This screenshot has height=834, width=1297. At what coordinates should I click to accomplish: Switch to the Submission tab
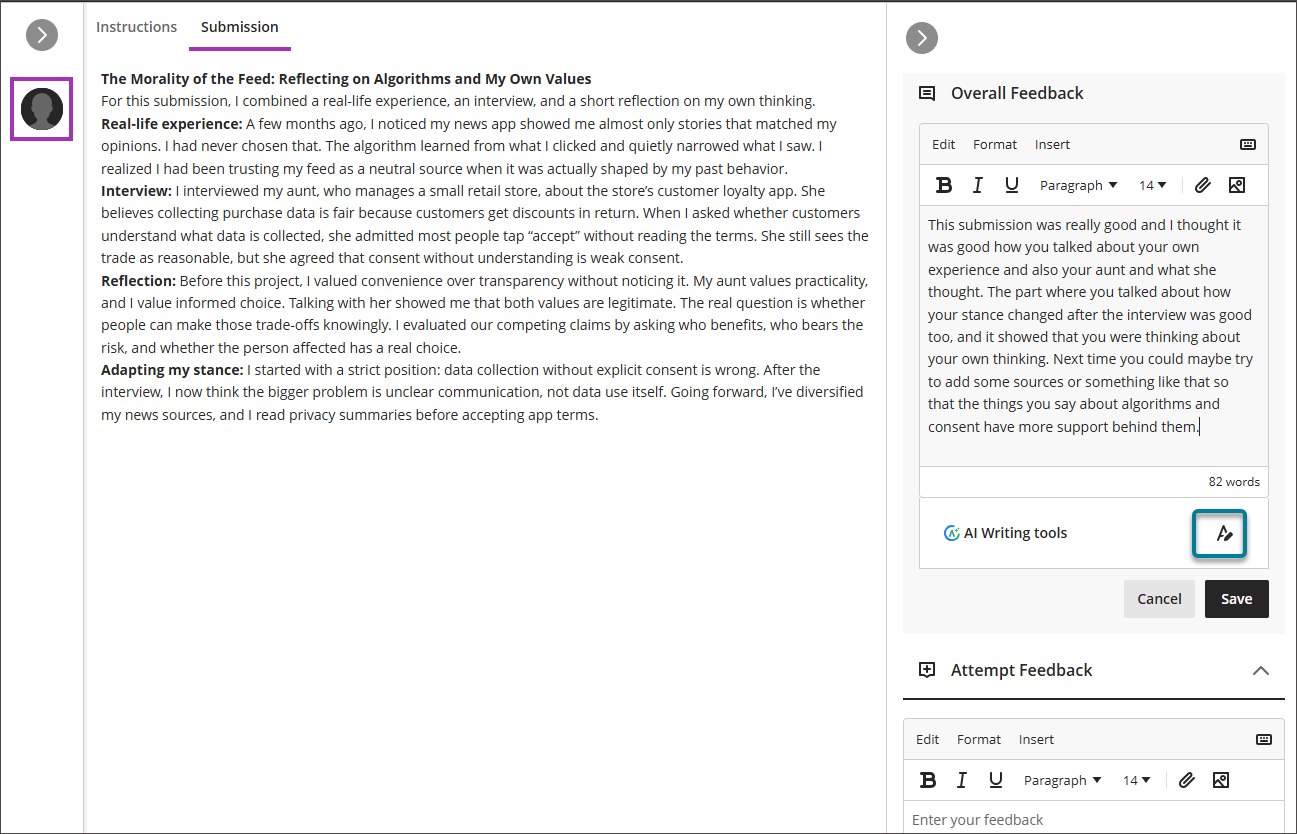[x=240, y=27]
